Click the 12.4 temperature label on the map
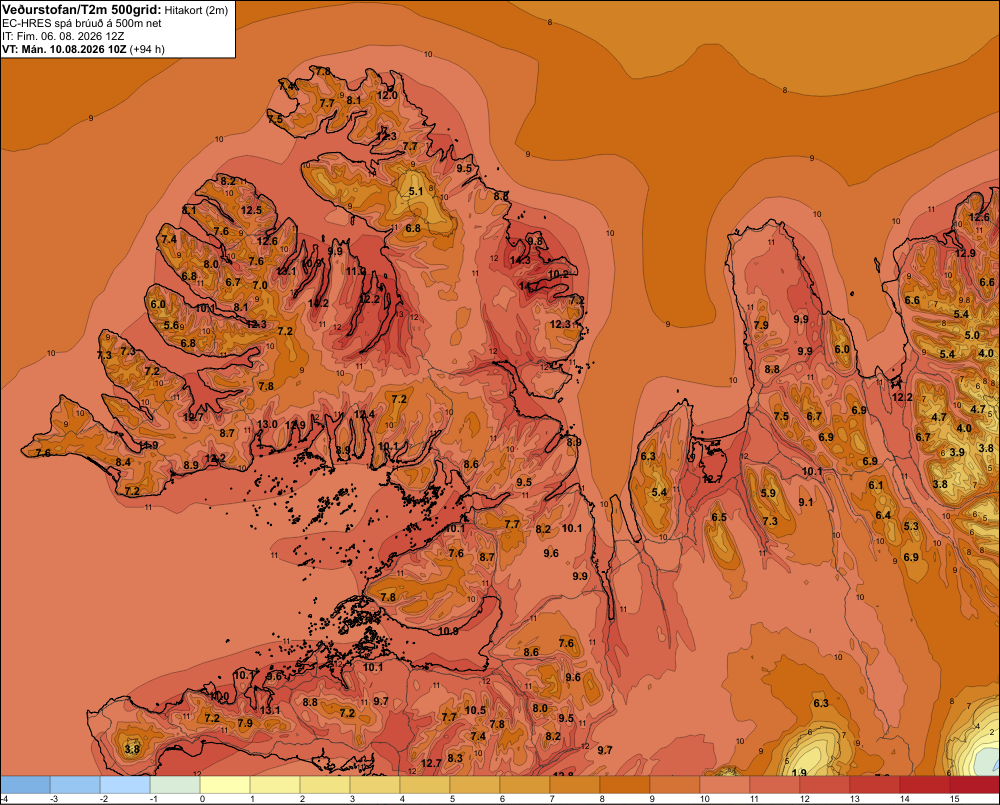This screenshot has height=805, width=1000. click(x=364, y=415)
